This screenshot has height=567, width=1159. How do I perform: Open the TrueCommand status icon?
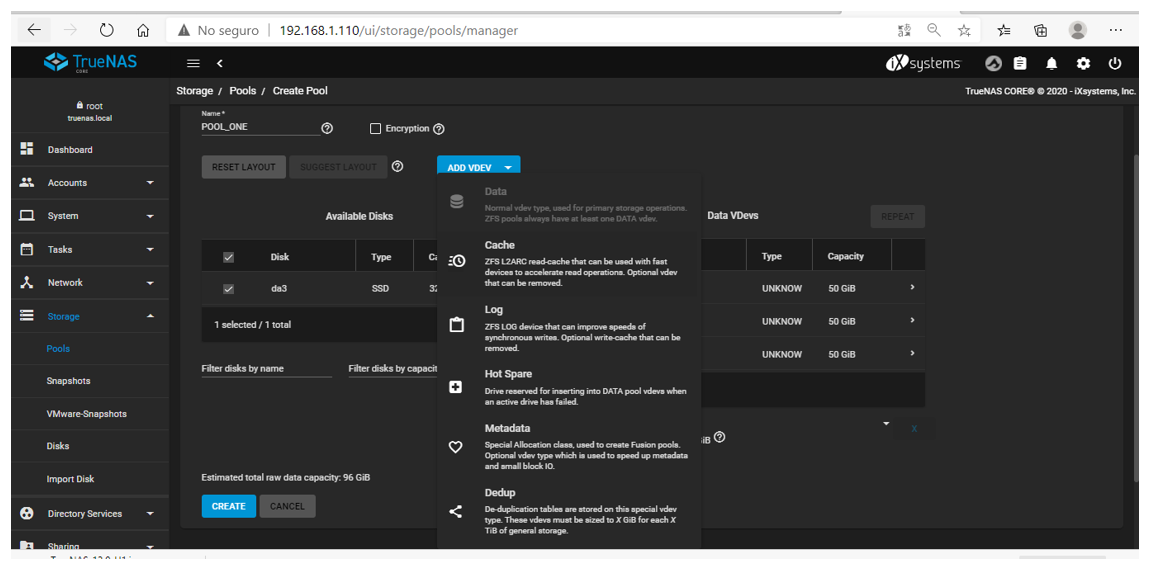pyautogui.click(x=993, y=64)
